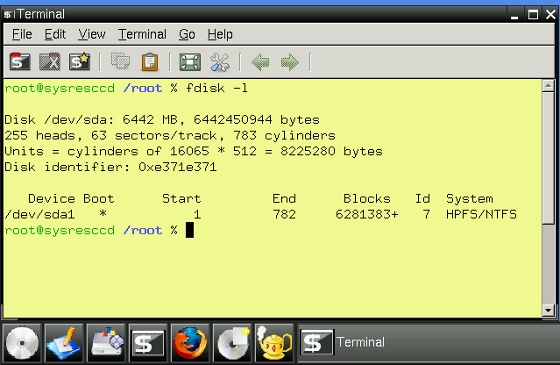Click the 'HPFS/NTFS' system value
This screenshot has height=365, width=560.
pyautogui.click(x=481, y=214)
